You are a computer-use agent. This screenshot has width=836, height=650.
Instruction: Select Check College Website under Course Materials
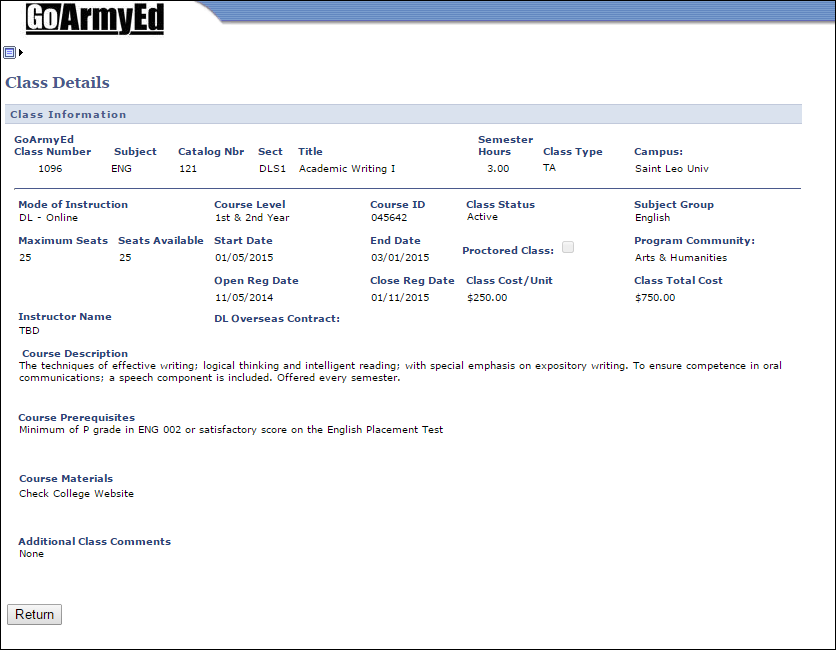pyautogui.click(x=76, y=494)
